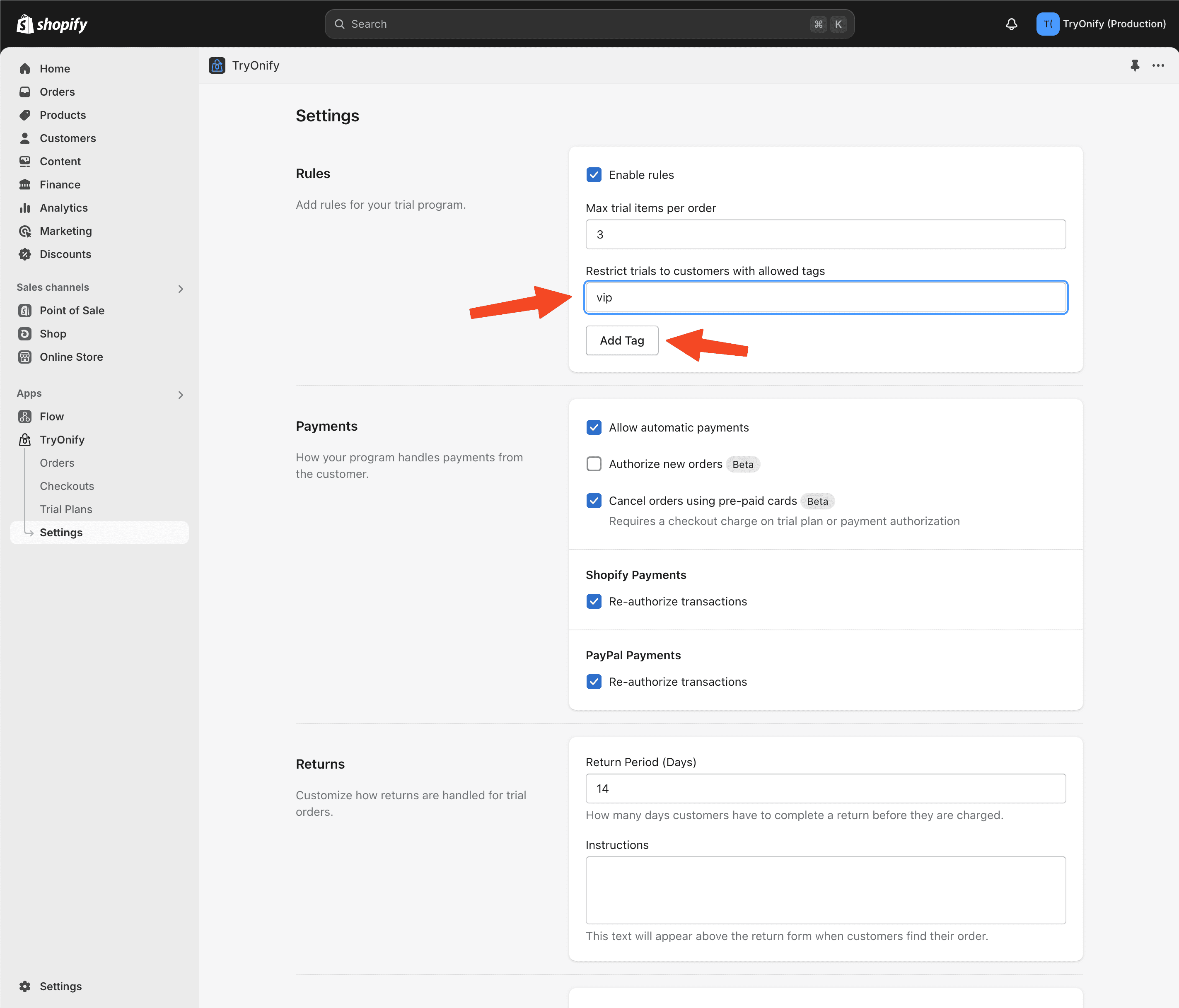Check the Authorize new orders checkbox
Viewport: 1179px width, 1008px height.
click(x=594, y=464)
